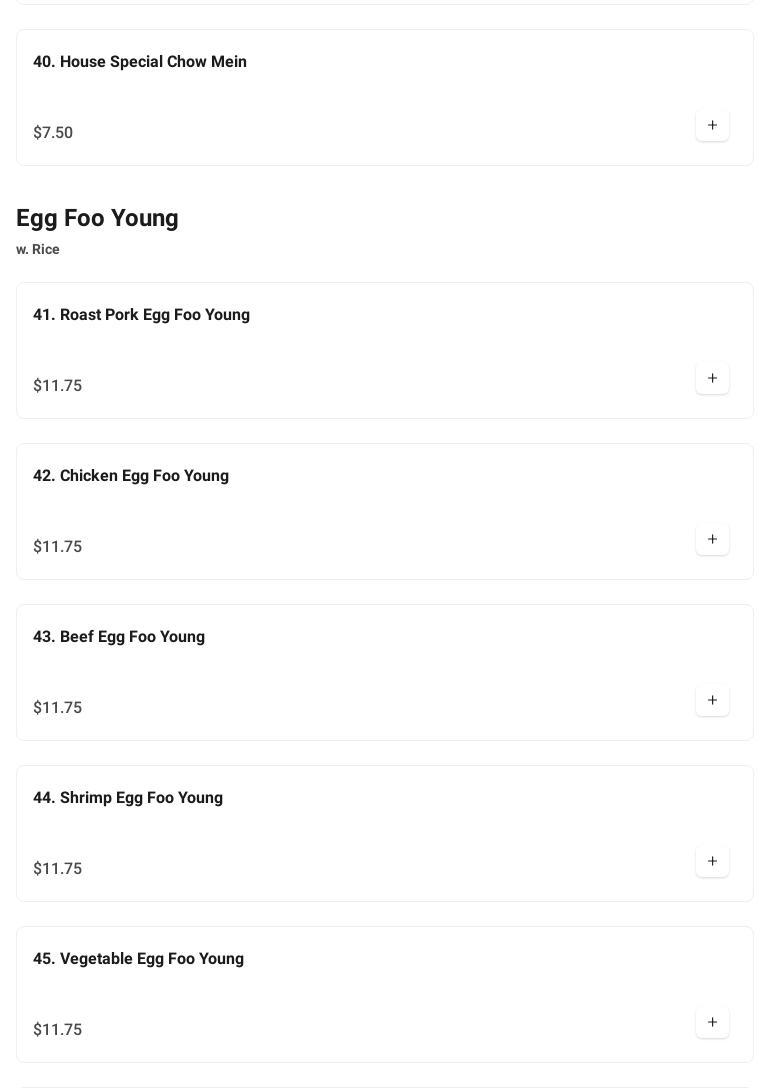Viewport: 770px width, 1088px height.
Task: Click Chicken Egg Foo Young $11.75 price
Action: (x=58, y=547)
